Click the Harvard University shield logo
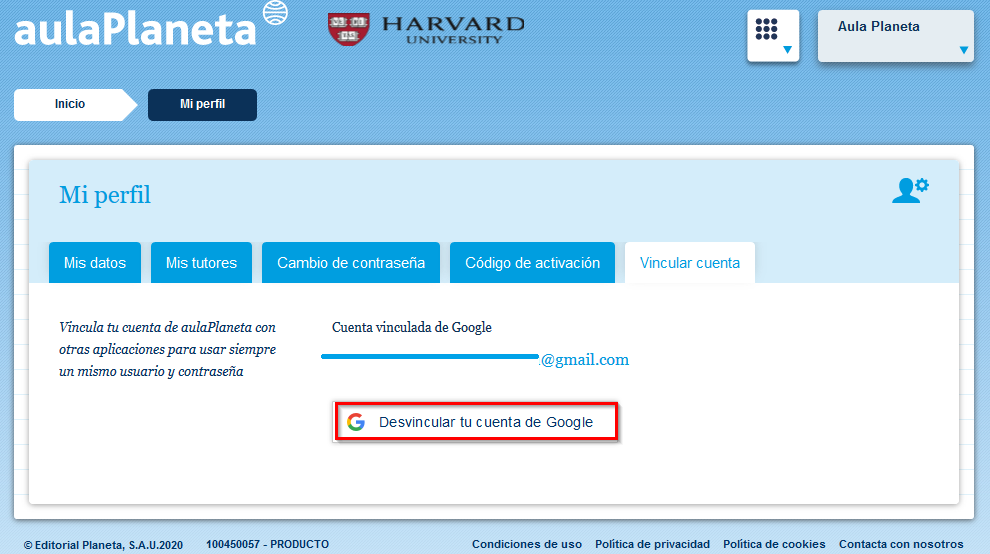The image size is (990, 554). 345,29
